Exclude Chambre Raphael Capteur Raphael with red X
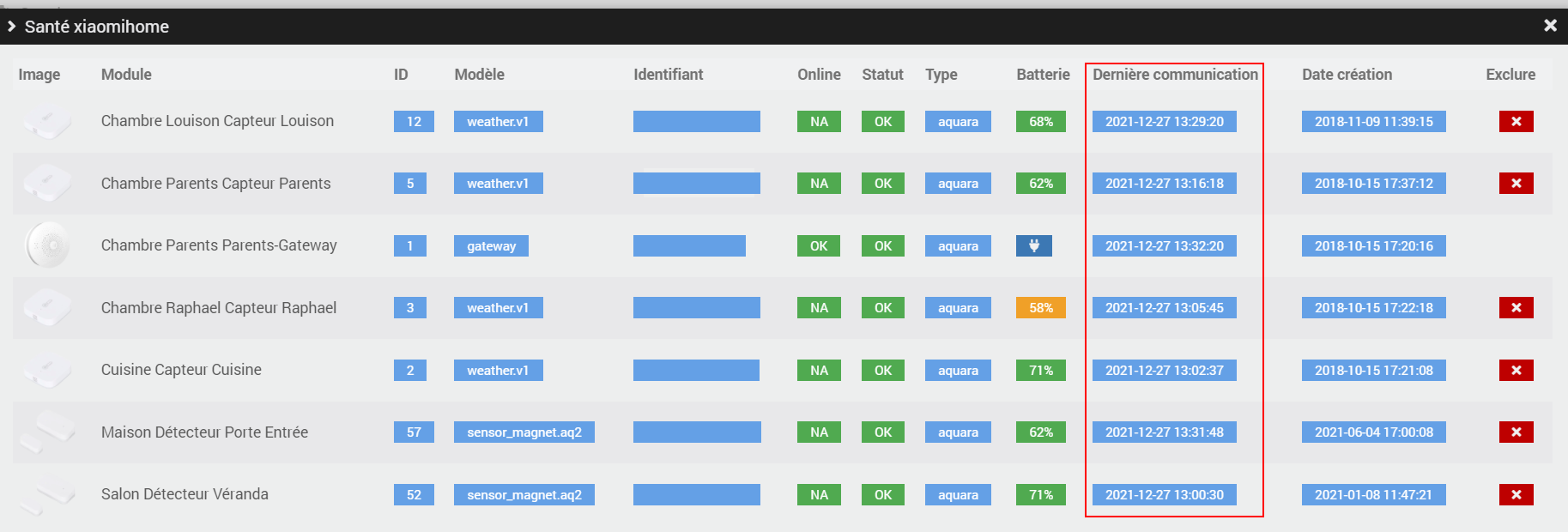1568x532 pixels. (x=1516, y=308)
